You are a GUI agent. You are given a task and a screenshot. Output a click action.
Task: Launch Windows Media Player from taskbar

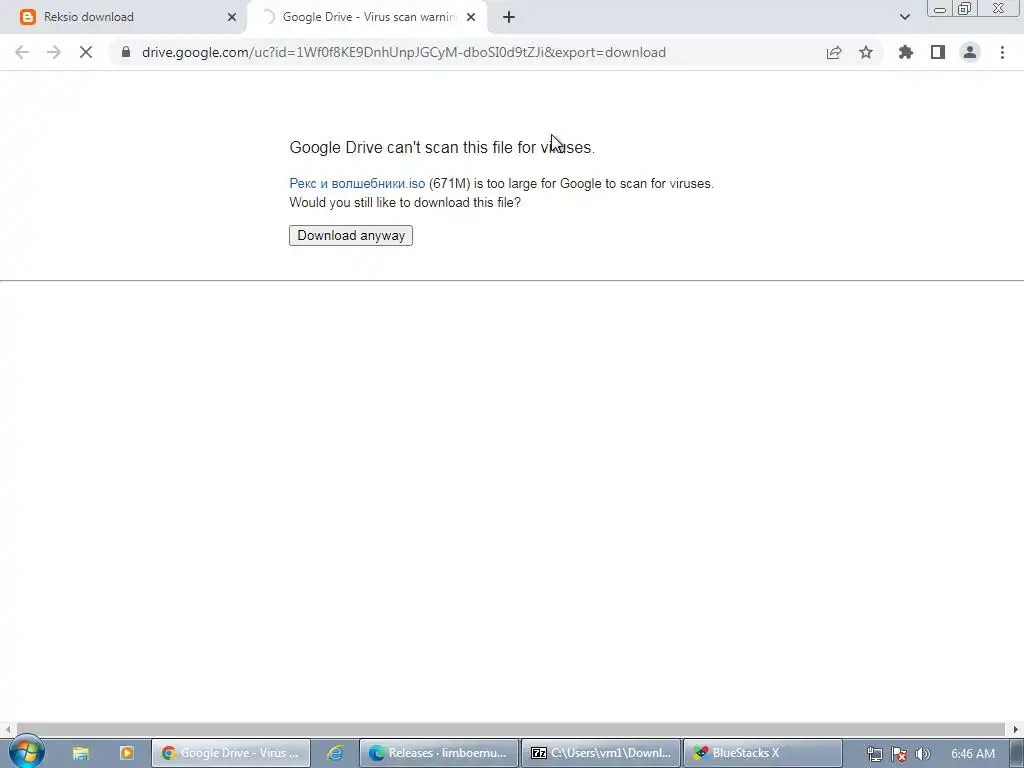click(x=127, y=753)
